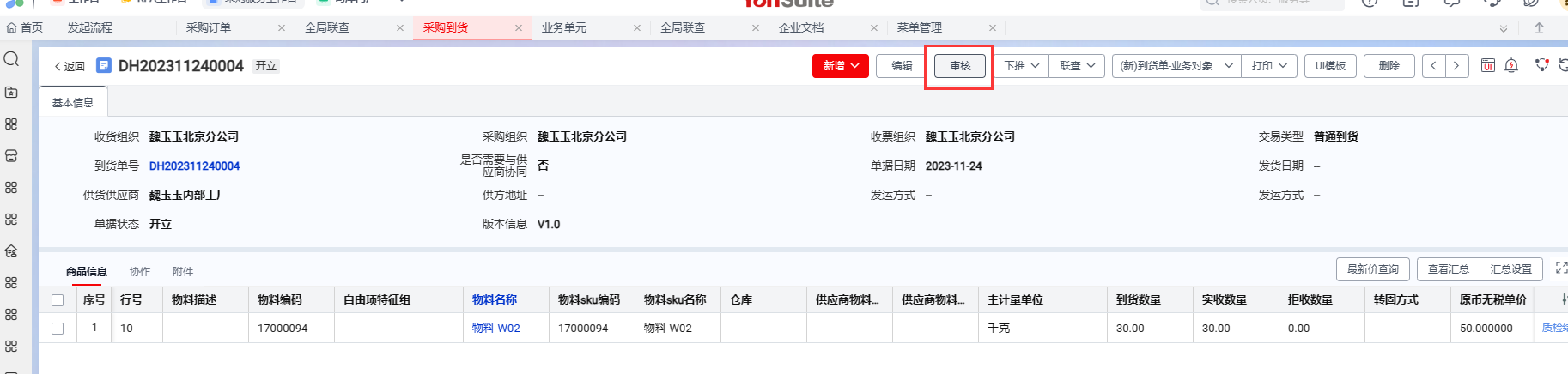The height and width of the screenshot is (374, 1568).
Task: Expand the (新)到货单-业务对象 dropdown
Action: tap(1176, 66)
